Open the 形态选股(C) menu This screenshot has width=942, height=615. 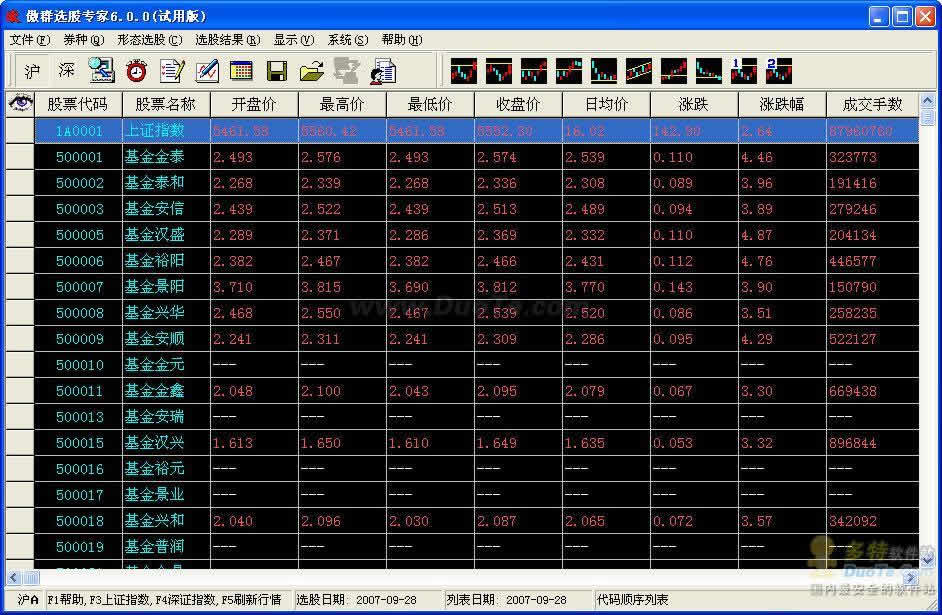[150, 40]
